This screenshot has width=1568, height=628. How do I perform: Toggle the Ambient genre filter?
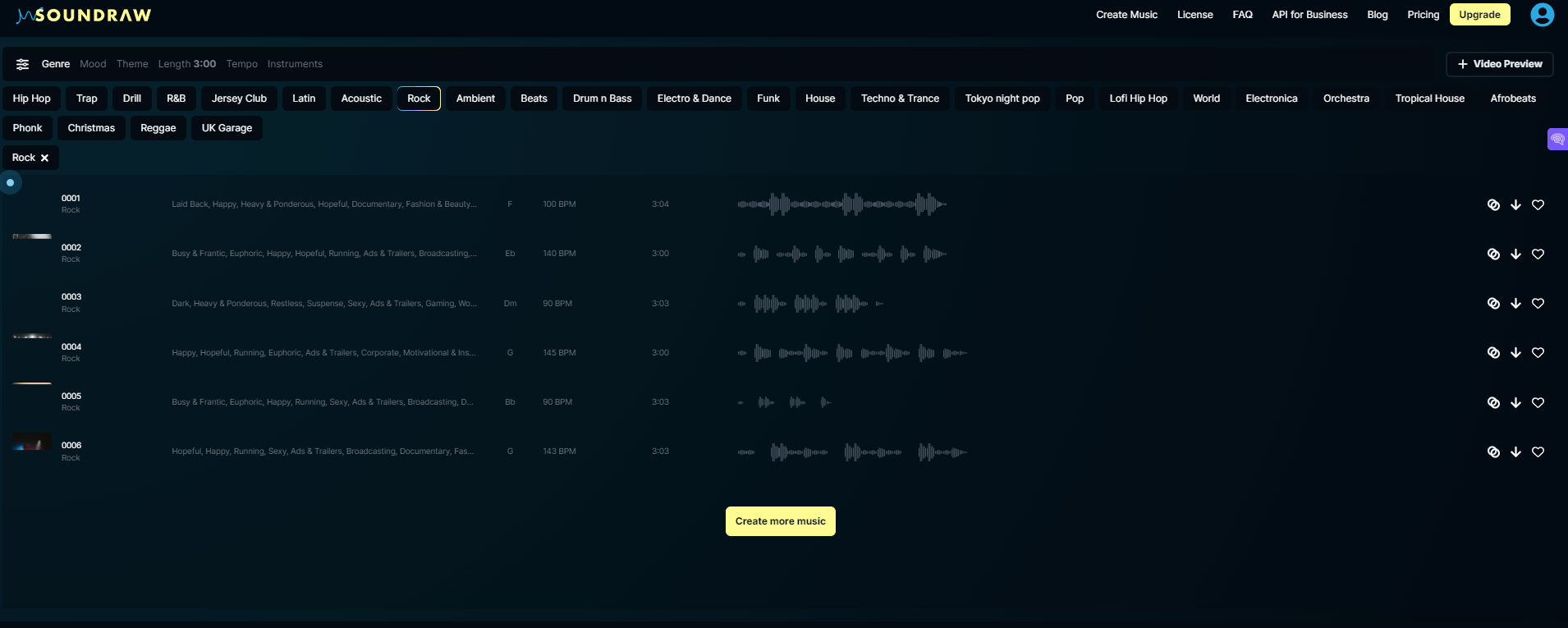[x=475, y=99]
